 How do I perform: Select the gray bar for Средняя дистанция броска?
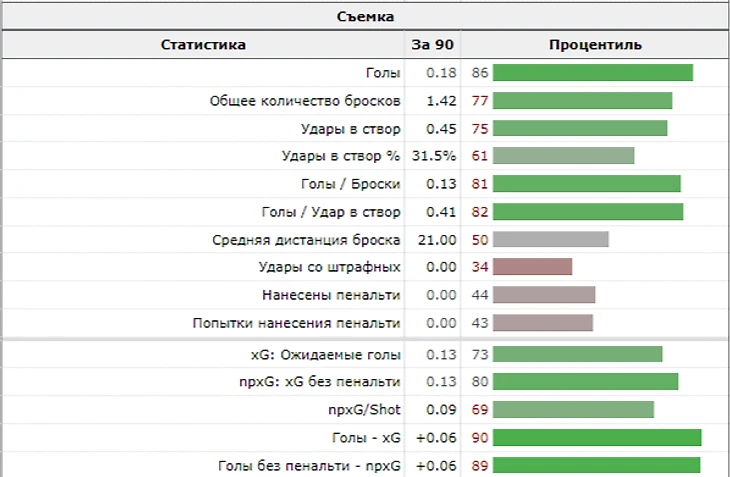coord(550,240)
